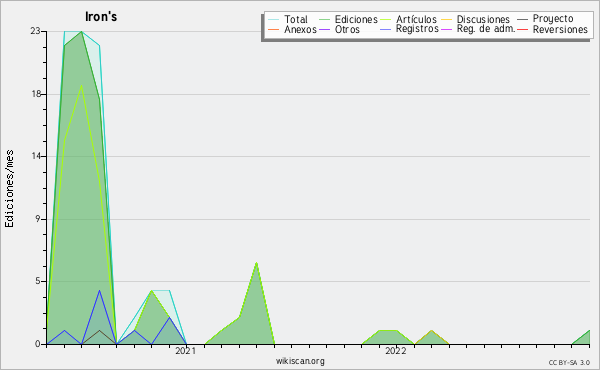This screenshot has height=370, width=600.
Task: Click the y-axis value 9
Action: coord(38,219)
